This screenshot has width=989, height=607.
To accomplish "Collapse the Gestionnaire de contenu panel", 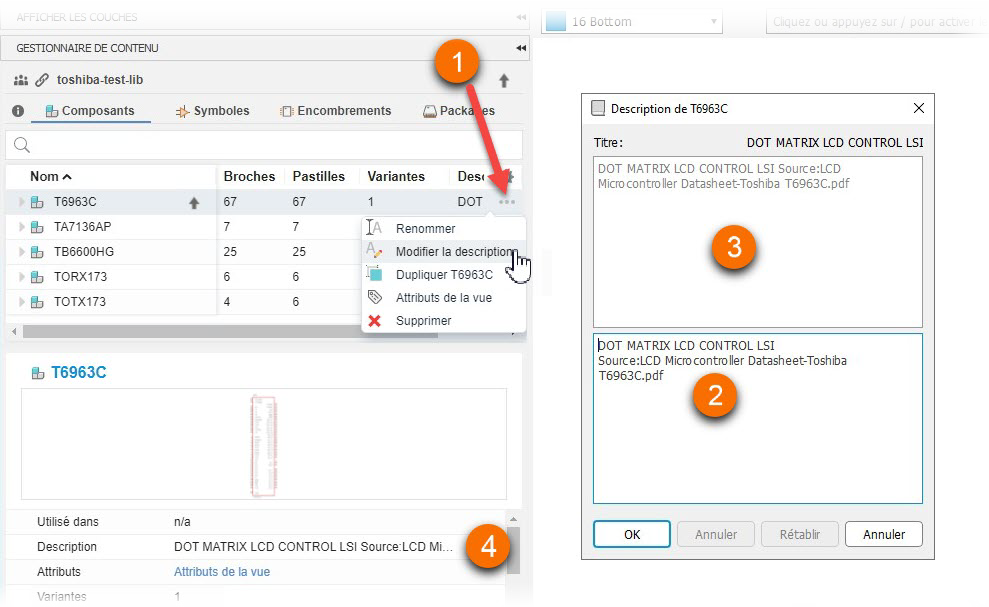I will click(521, 48).
